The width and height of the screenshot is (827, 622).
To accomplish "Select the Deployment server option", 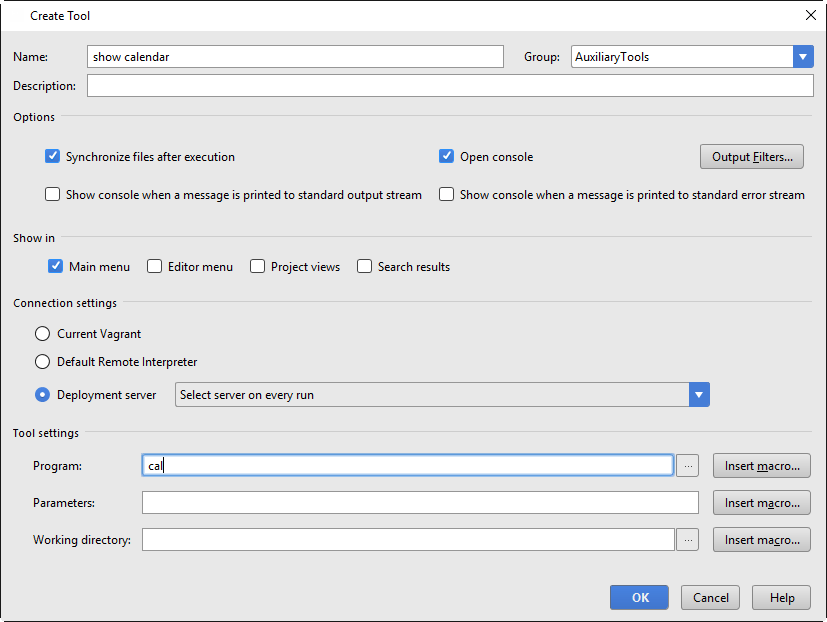I will [42, 394].
